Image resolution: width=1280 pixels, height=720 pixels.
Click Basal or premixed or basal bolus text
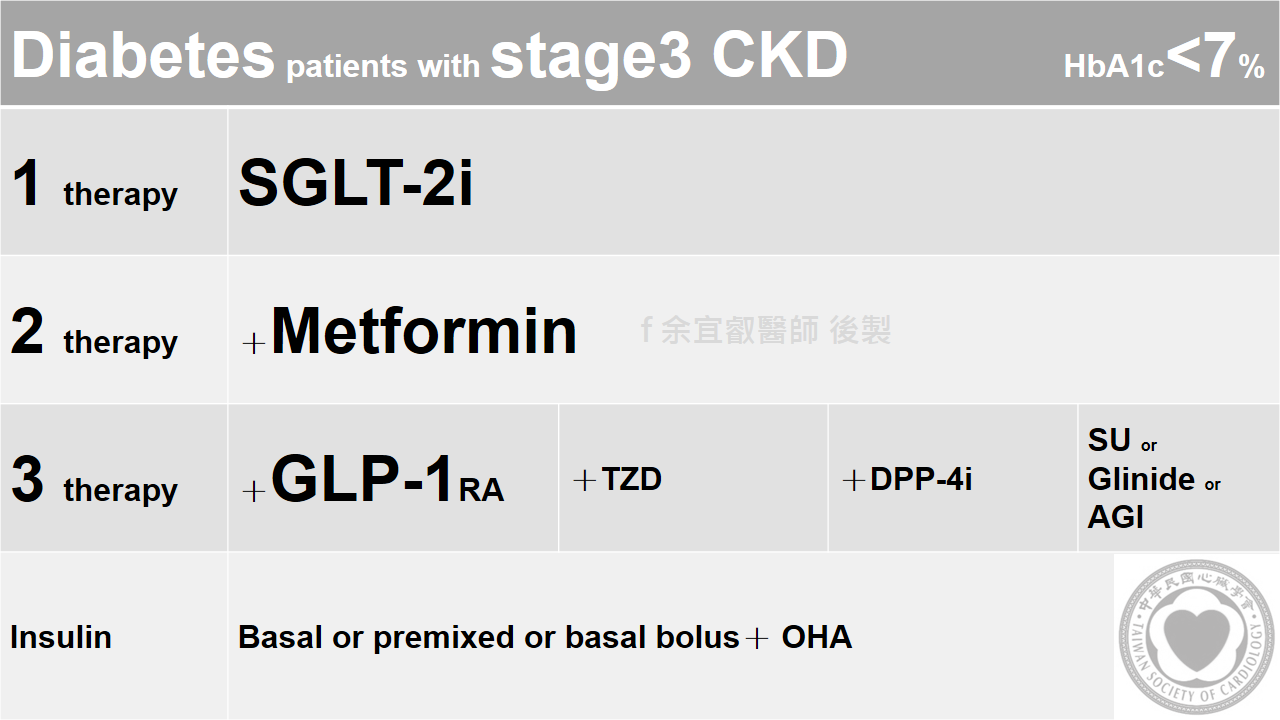(x=488, y=637)
